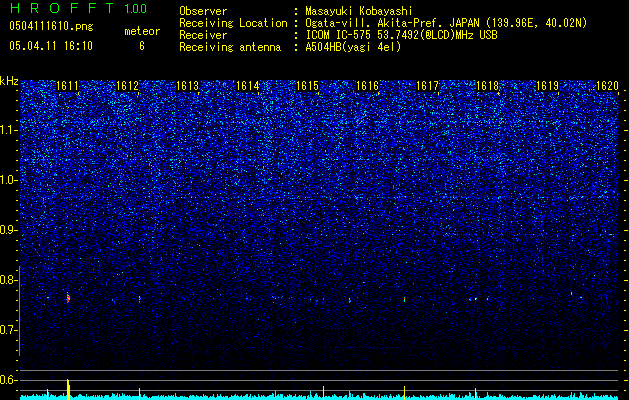Click the 'Receiving Location' label
The image size is (629, 400).
[x=233, y=23]
